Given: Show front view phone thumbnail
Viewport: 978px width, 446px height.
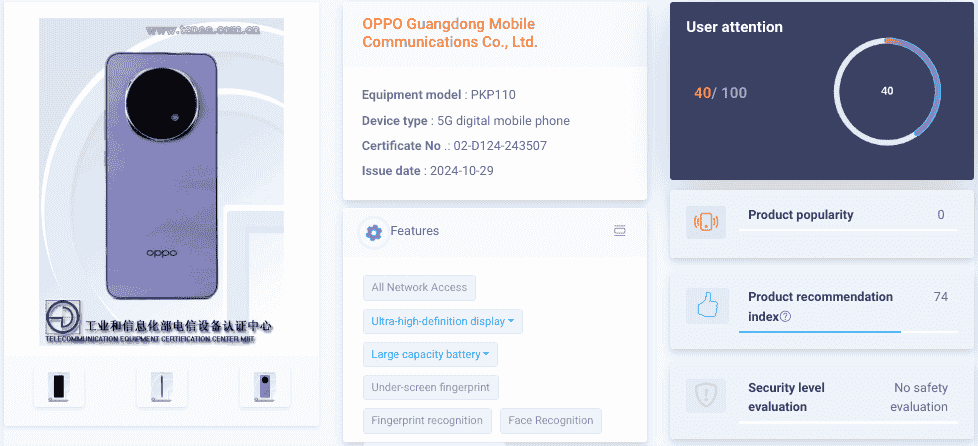Looking at the screenshot, I should click(59, 385).
